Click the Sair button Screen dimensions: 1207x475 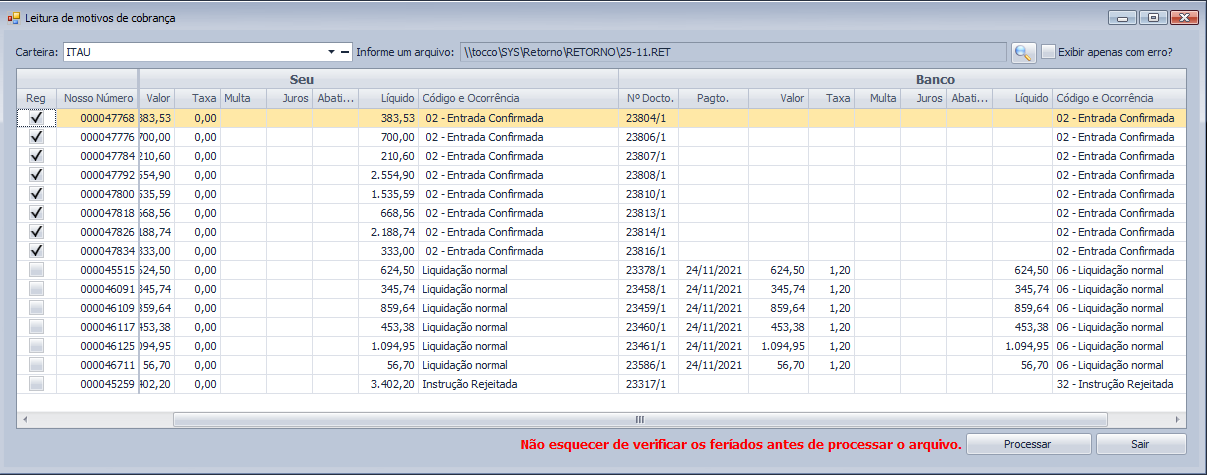pyautogui.click(x=1140, y=444)
